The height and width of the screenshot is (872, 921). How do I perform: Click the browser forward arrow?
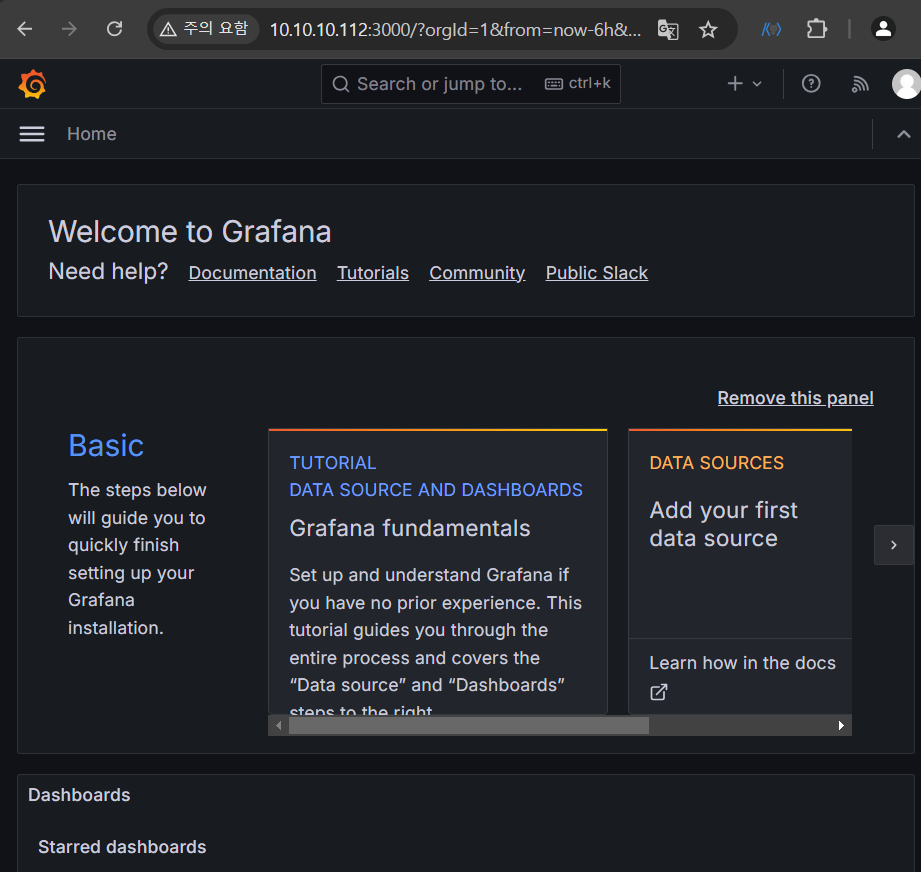tap(69, 29)
